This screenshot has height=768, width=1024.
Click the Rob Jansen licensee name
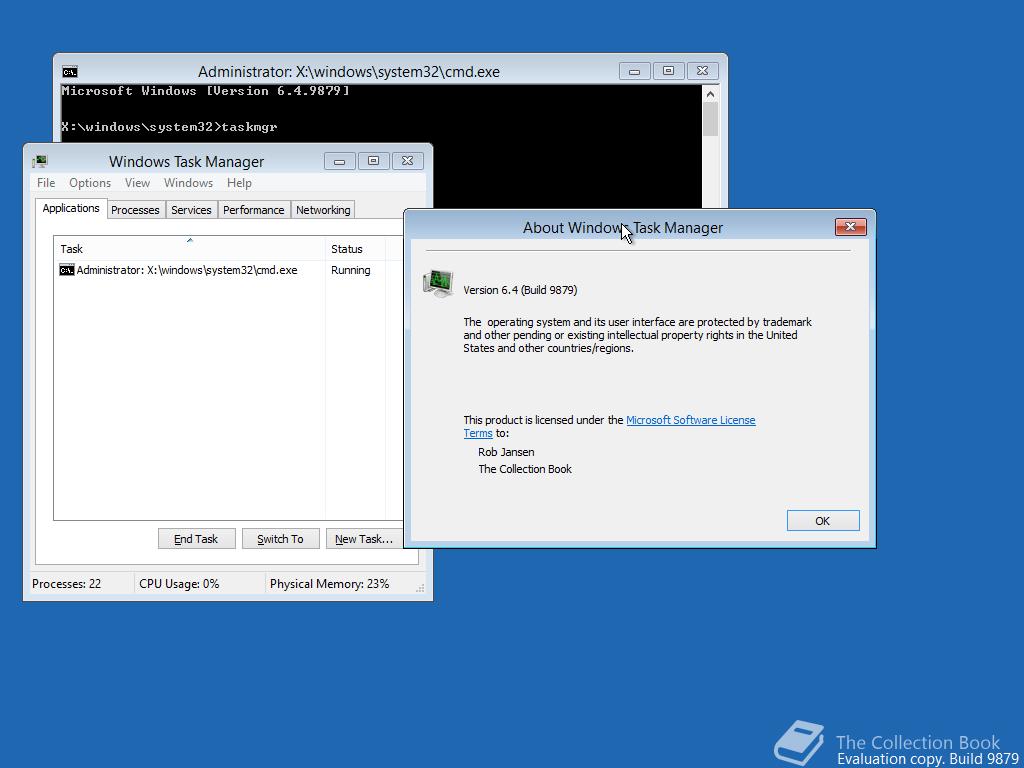pyautogui.click(x=506, y=452)
